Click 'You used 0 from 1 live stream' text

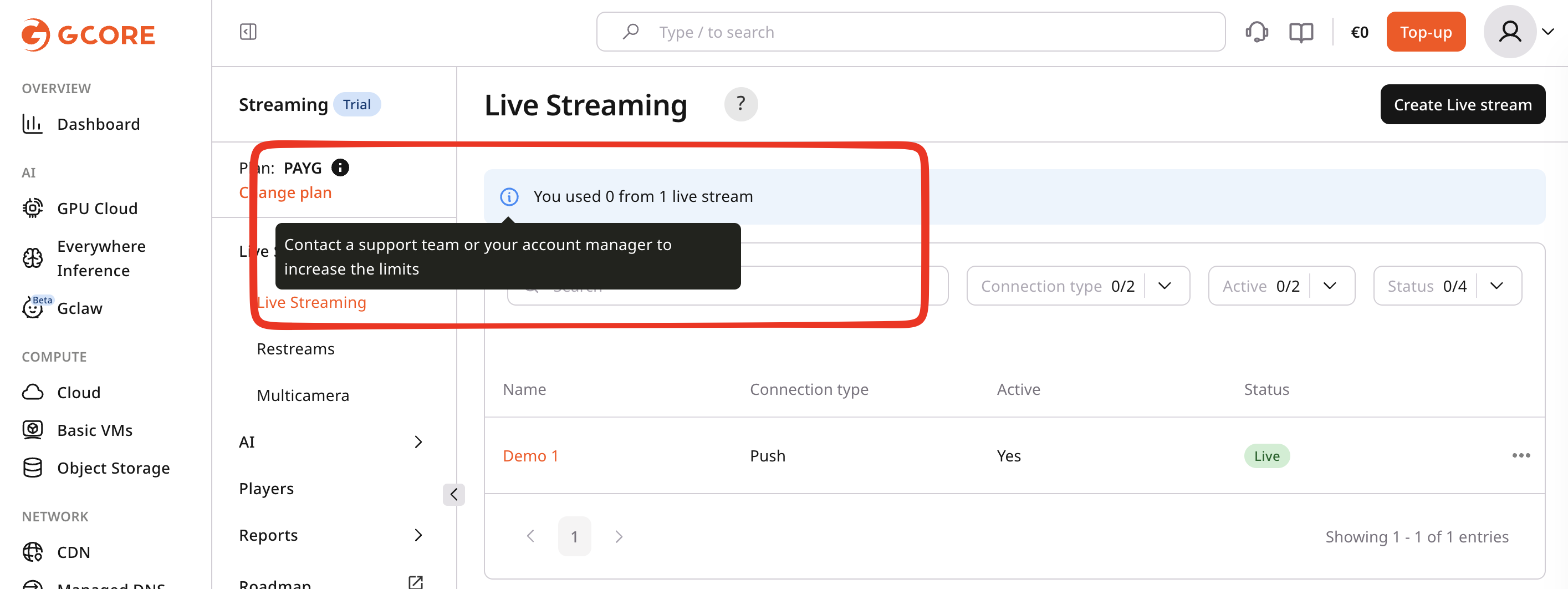pyautogui.click(x=643, y=196)
